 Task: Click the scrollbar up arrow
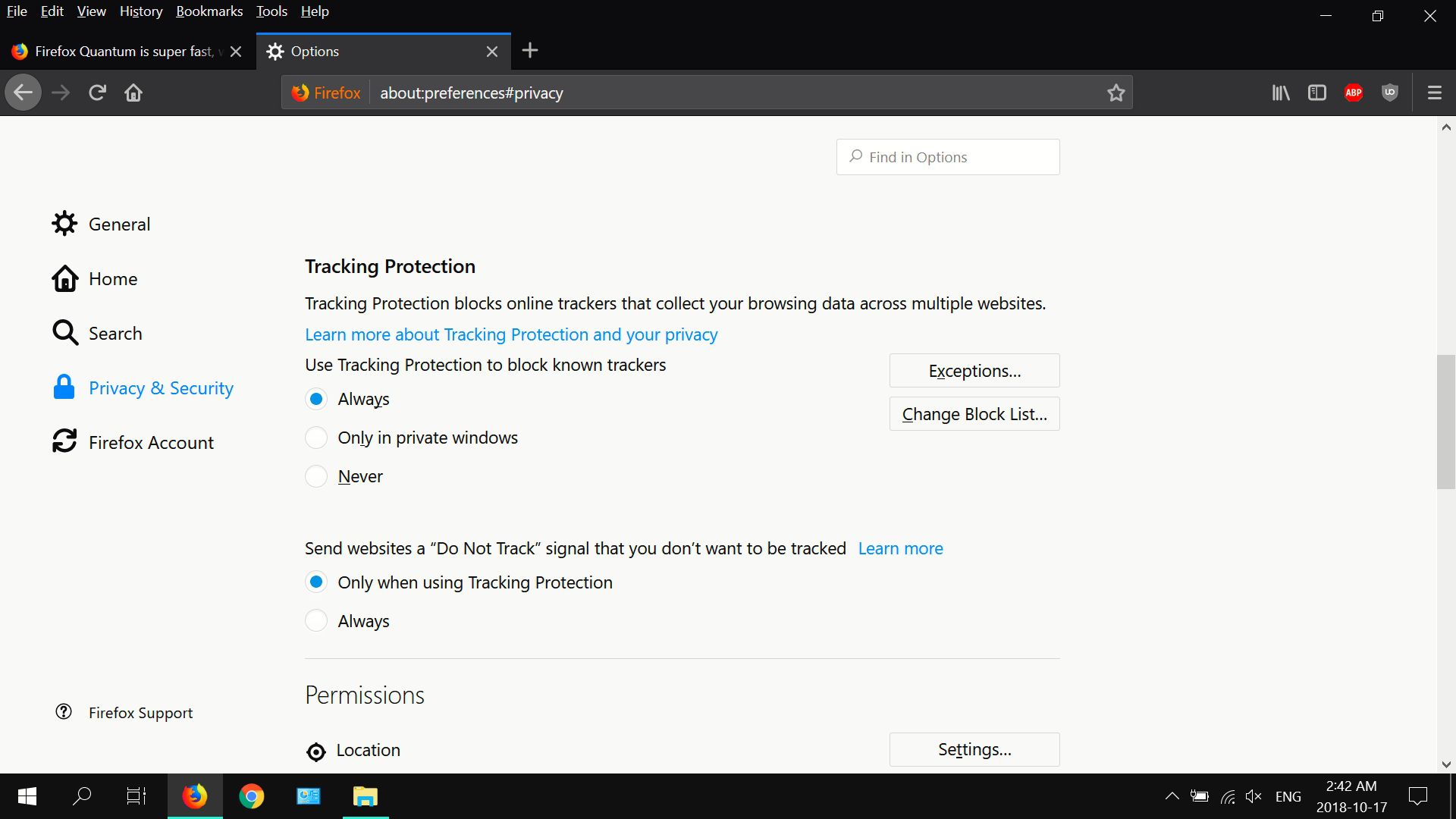pyautogui.click(x=1446, y=127)
